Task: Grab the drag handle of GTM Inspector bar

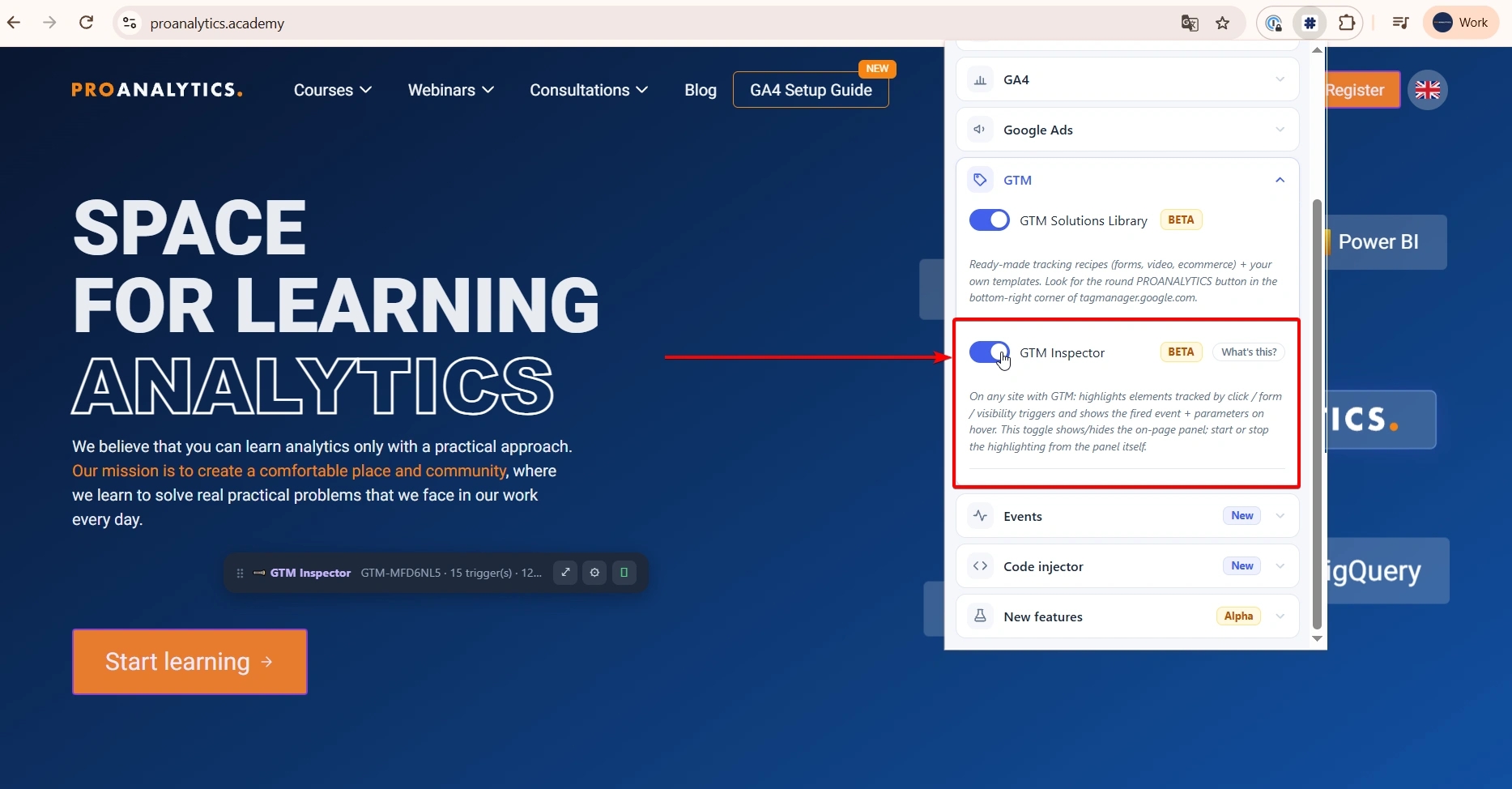Action: [x=240, y=573]
